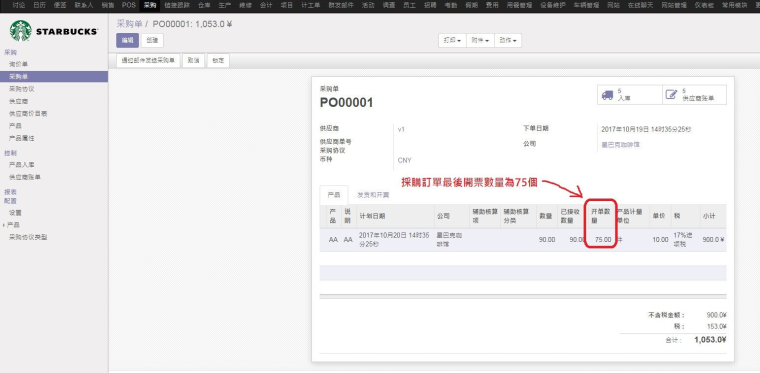Screen dimensions: 760x373
Task: Click the 创建 button
Action: point(152,41)
